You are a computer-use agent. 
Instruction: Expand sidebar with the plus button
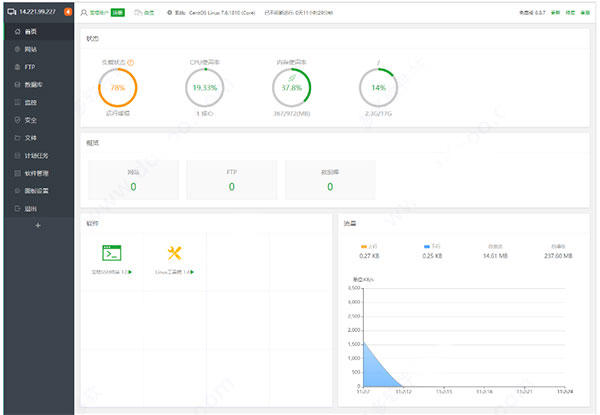pyautogui.click(x=37, y=226)
